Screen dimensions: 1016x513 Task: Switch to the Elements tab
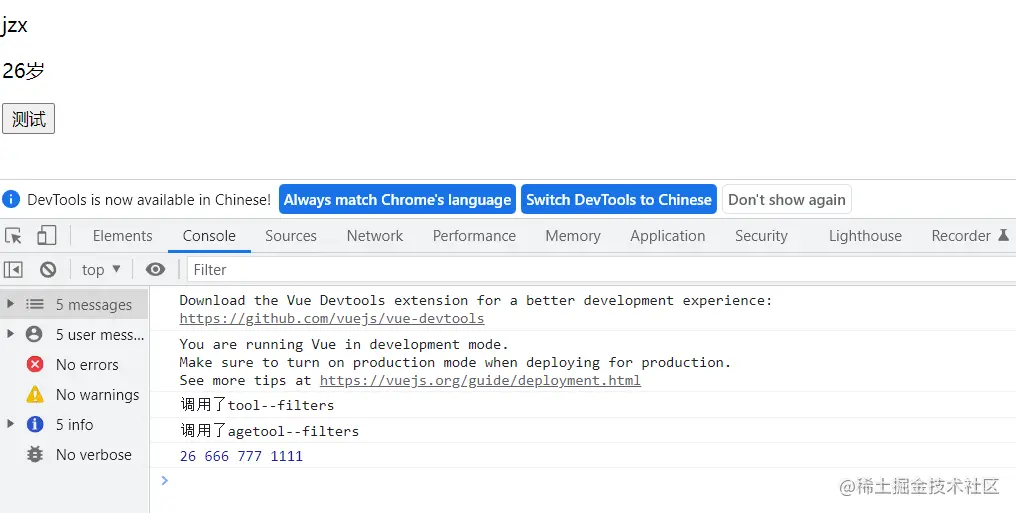coord(122,236)
